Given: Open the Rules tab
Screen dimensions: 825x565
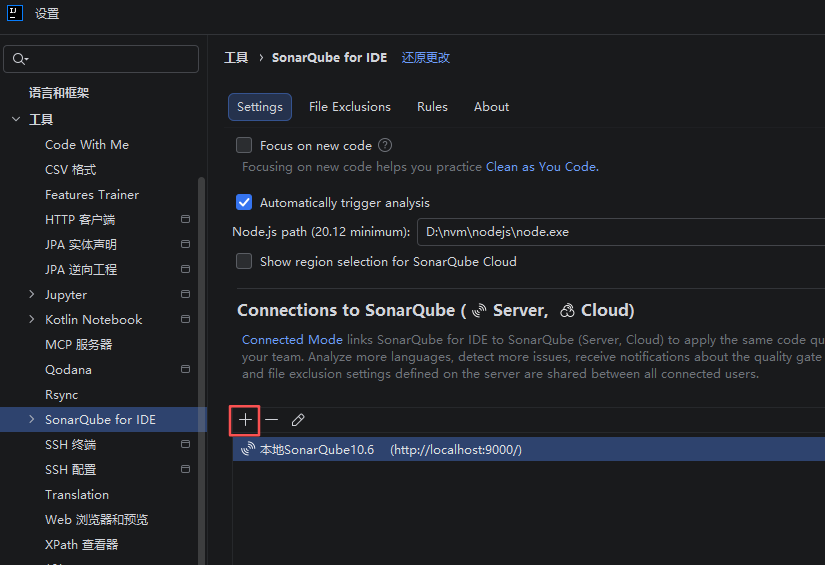Looking at the screenshot, I should click(432, 107).
